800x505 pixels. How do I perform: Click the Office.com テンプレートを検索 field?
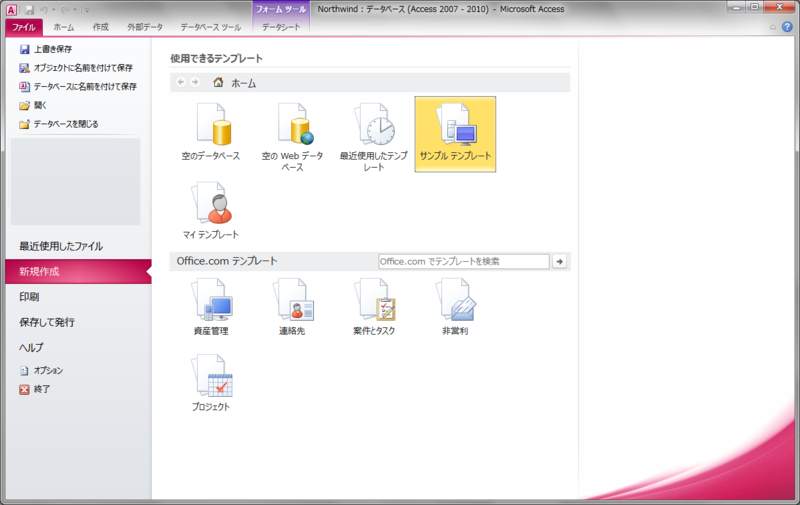(464, 261)
